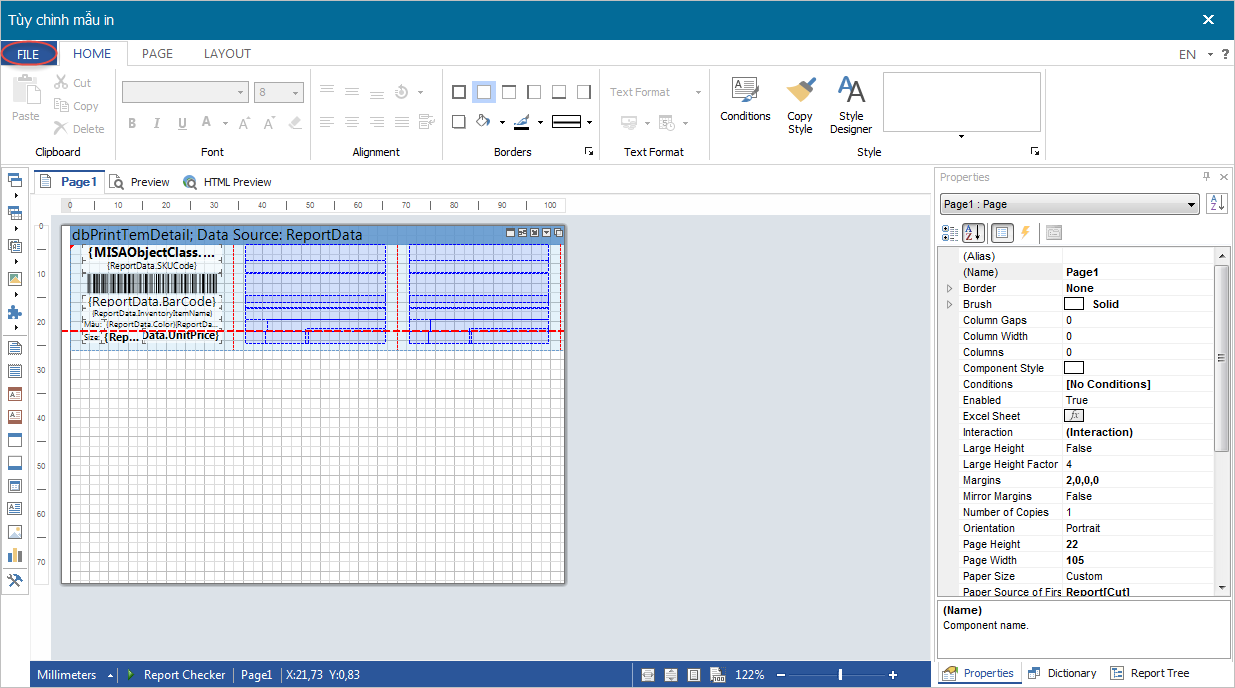This screenshot has width=1235, height=688.
Task: Open the HTML Preview tab
Action: pos(228,182)
